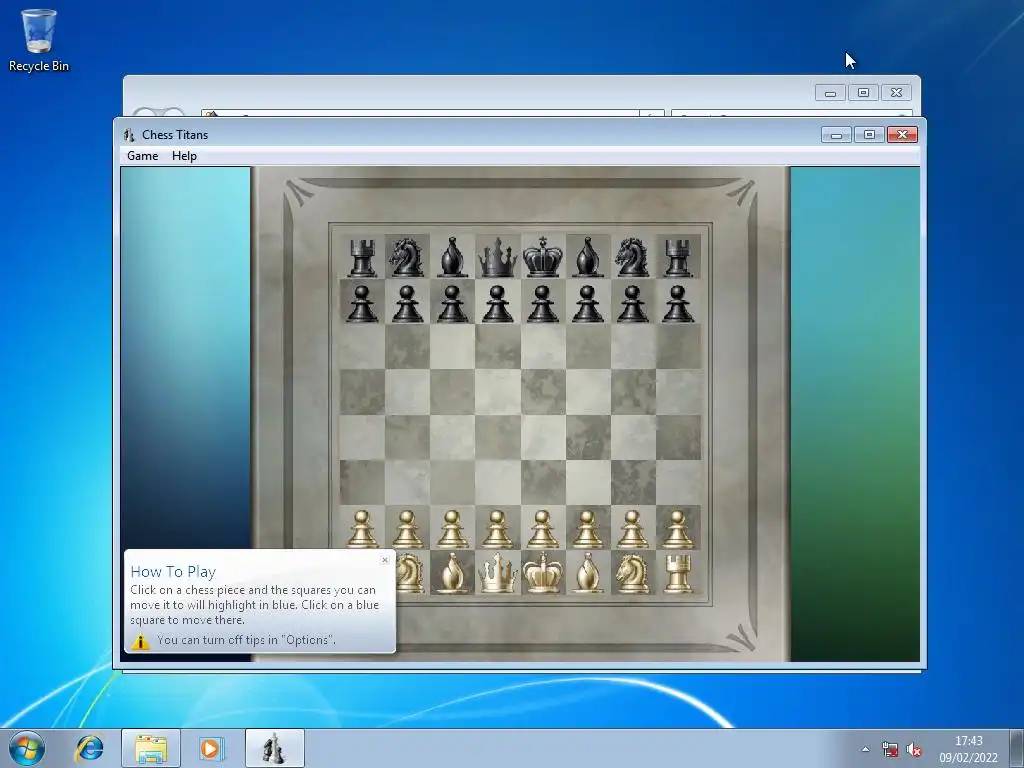This screenshot has width=1024, height=768.
Task: Click the Chess Titans taskbar button
Action: (274, 748)
